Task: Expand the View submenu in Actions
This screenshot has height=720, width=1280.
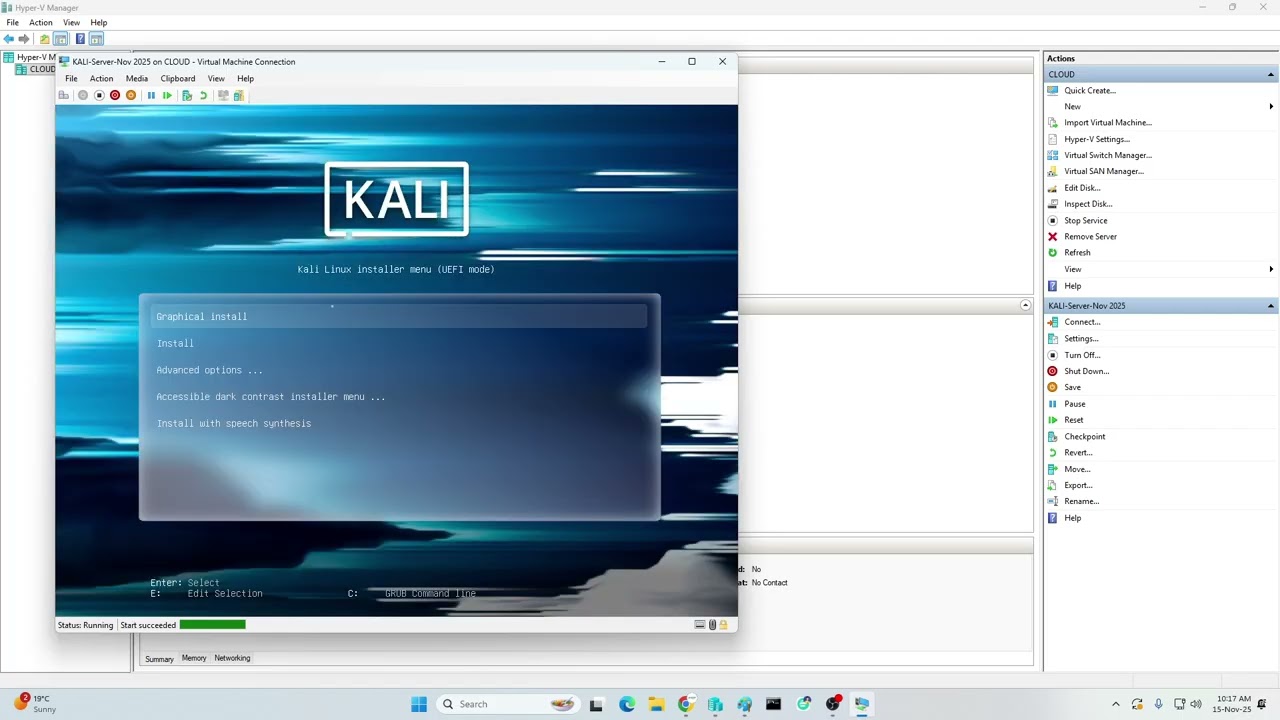Action: pos(1271,269)
